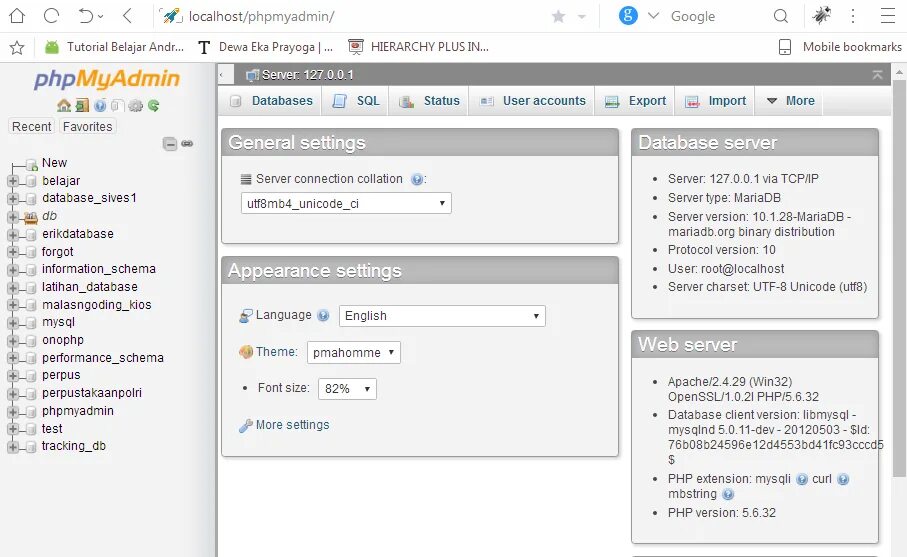Collapse all database tree items icon
The height and width of the screenshot is (557, 907).
point(170,144)
